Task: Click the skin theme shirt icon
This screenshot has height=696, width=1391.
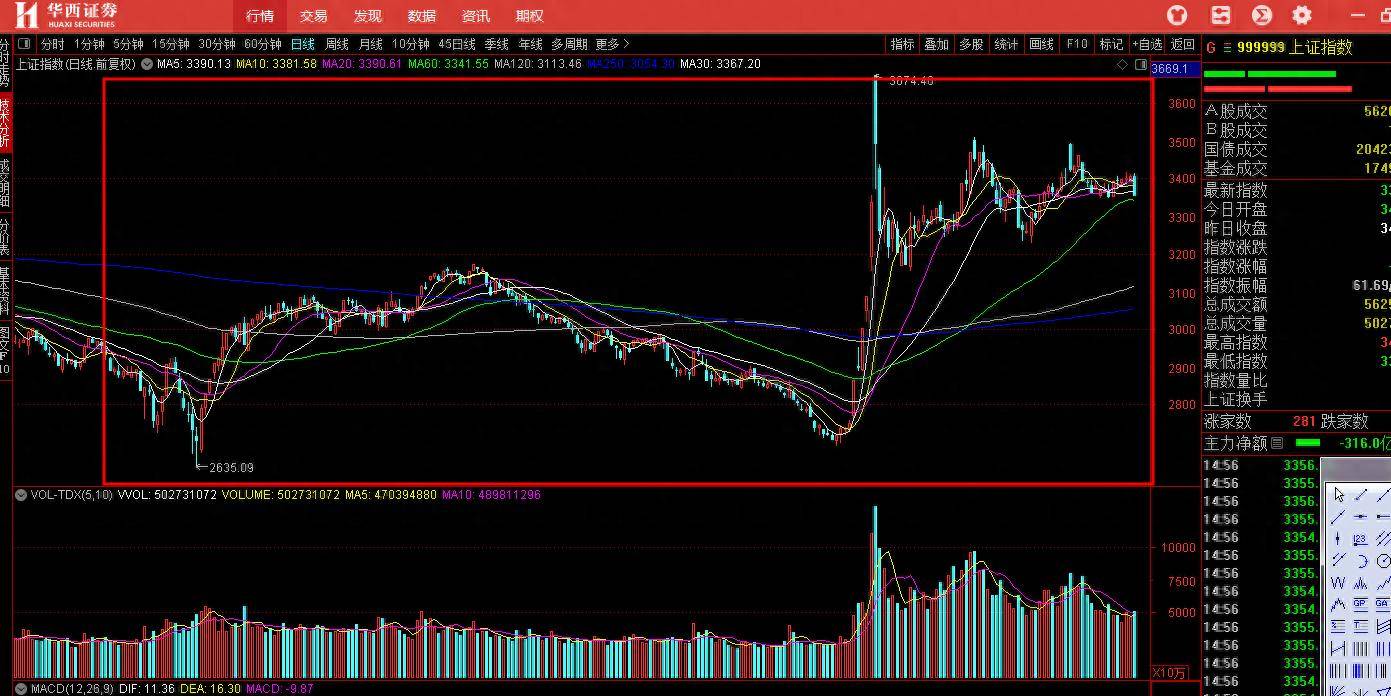Action: [1178, 15]
